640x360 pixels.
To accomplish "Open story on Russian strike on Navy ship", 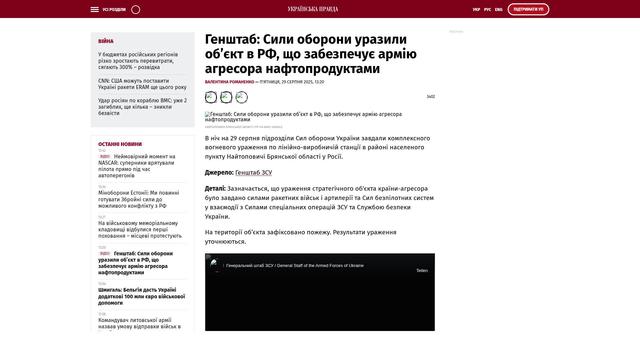I will pos(142,107).
